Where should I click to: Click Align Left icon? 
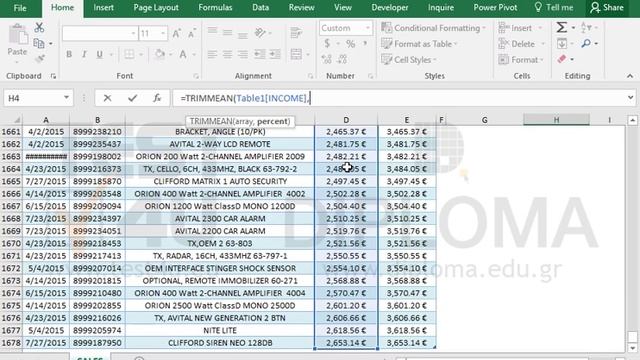pos(212,54)
